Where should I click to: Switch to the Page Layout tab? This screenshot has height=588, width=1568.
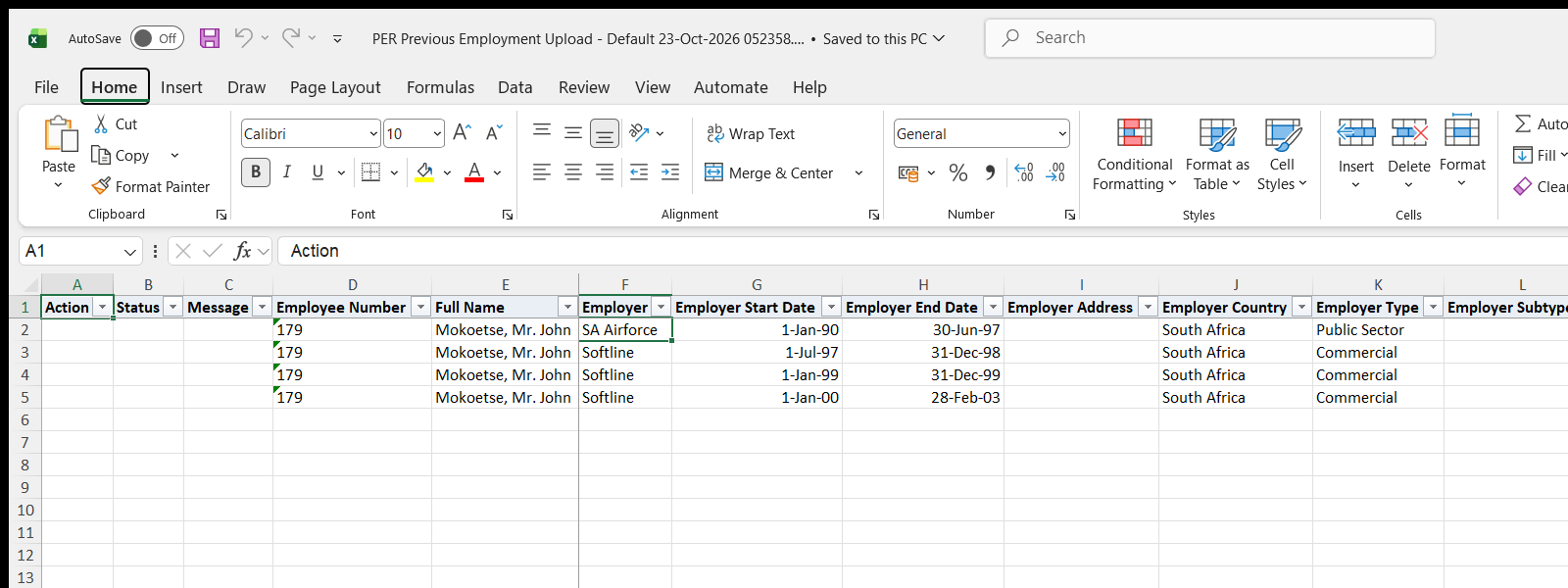[335, 87]
